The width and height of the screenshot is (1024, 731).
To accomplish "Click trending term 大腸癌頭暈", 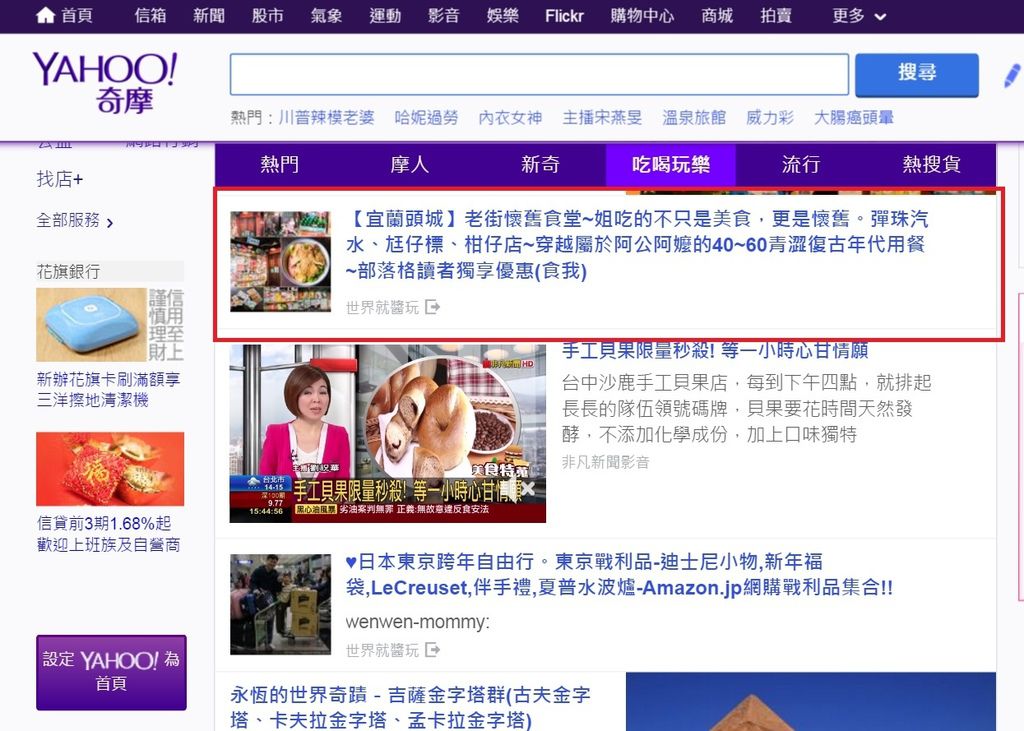I will pos(854,118).
